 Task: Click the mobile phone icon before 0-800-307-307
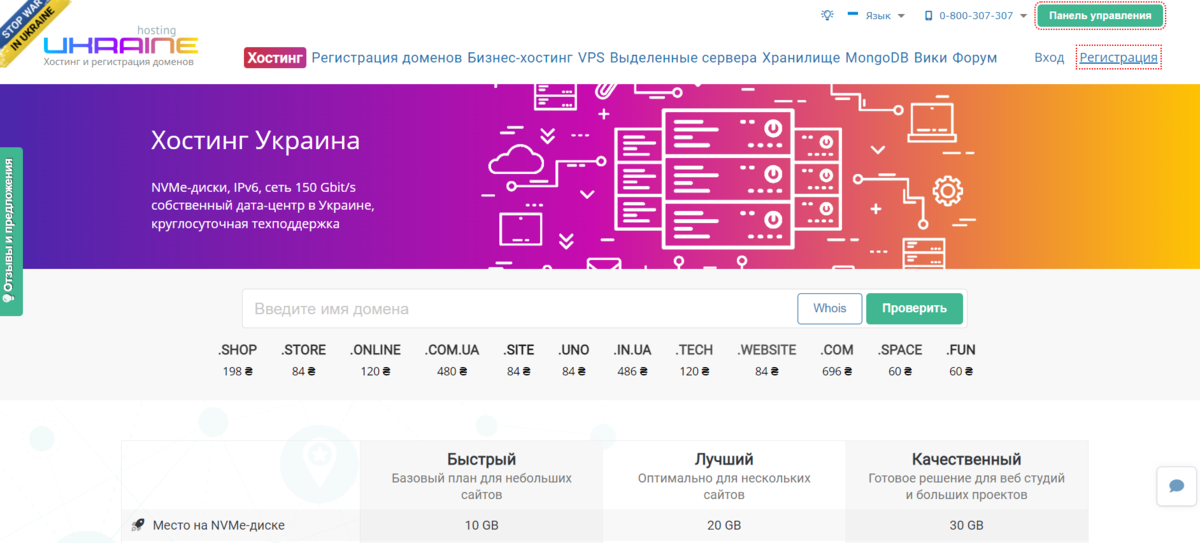pyautogui.click(x=929, y=16)
